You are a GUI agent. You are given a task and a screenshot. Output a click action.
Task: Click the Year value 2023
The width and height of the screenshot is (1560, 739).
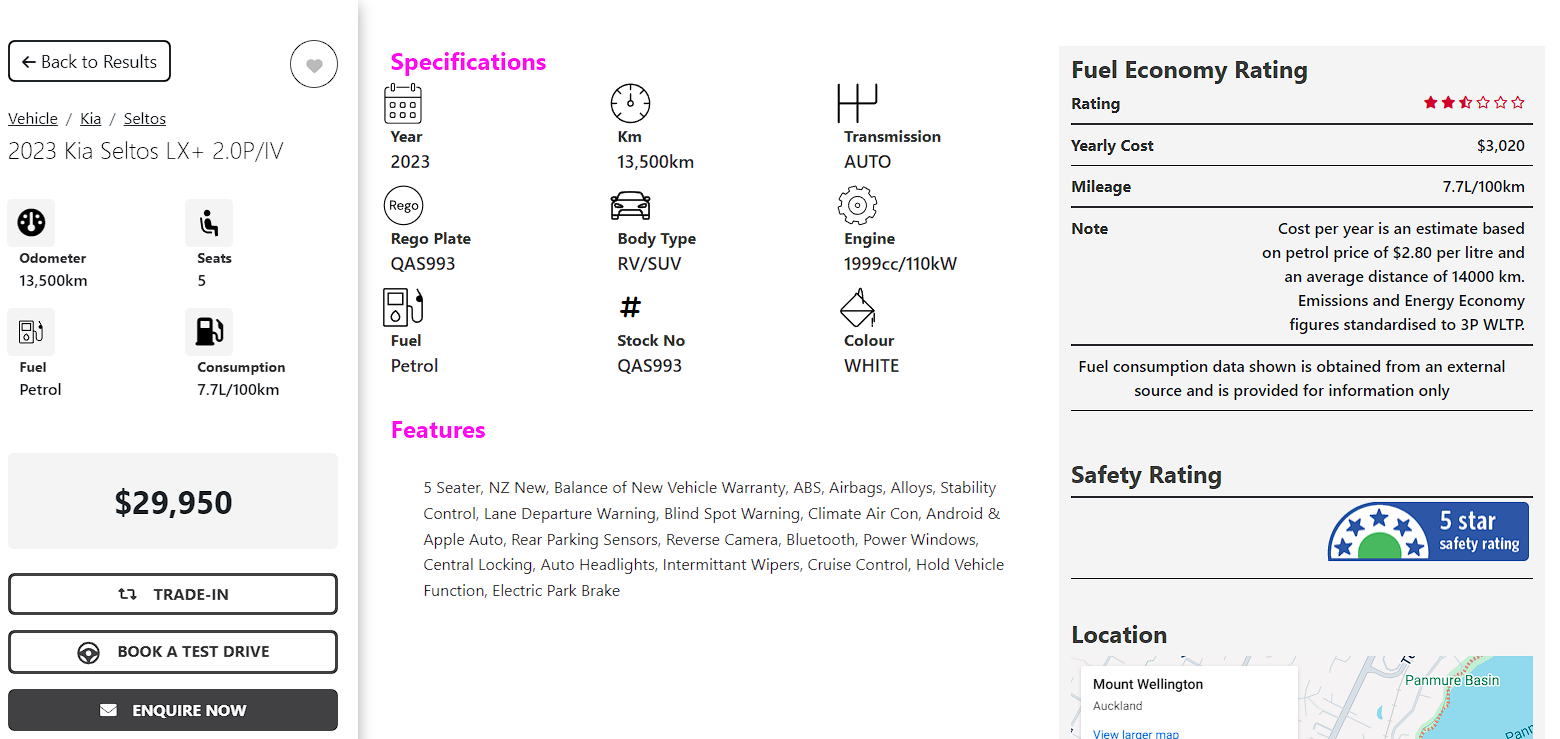(410, 162)
